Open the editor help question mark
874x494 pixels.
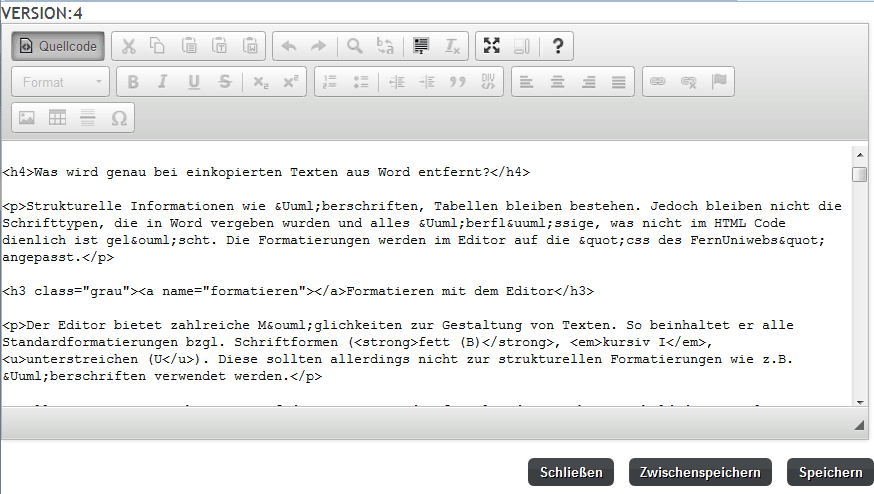557,46
